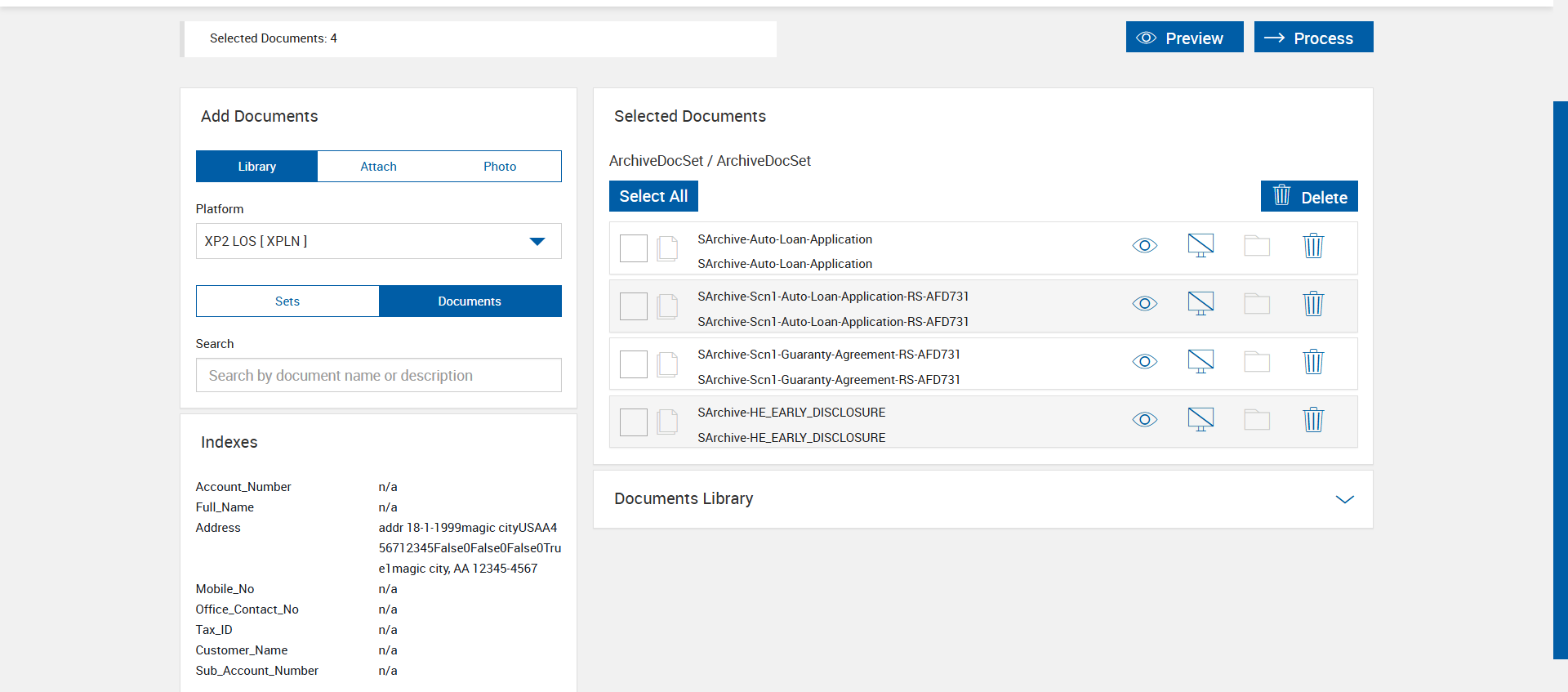Check the SArchive-Auto-Loan-Application checkbox

[633, 248]
